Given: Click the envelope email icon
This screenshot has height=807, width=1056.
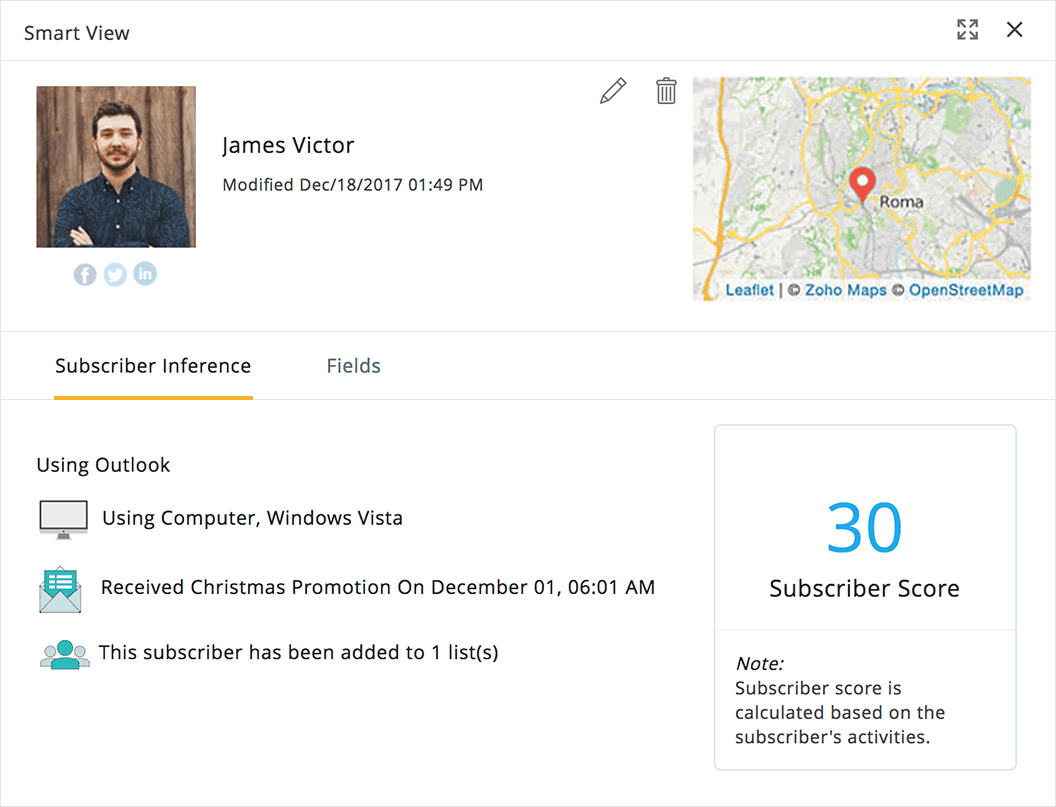Looking at the screenshot, I should click(x=60, y=590).
